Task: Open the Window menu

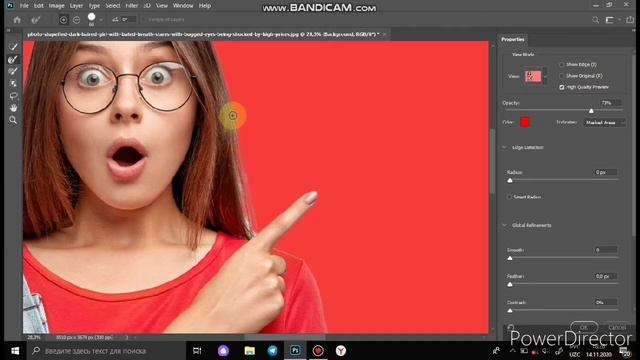Action: [x=183, y=6]
